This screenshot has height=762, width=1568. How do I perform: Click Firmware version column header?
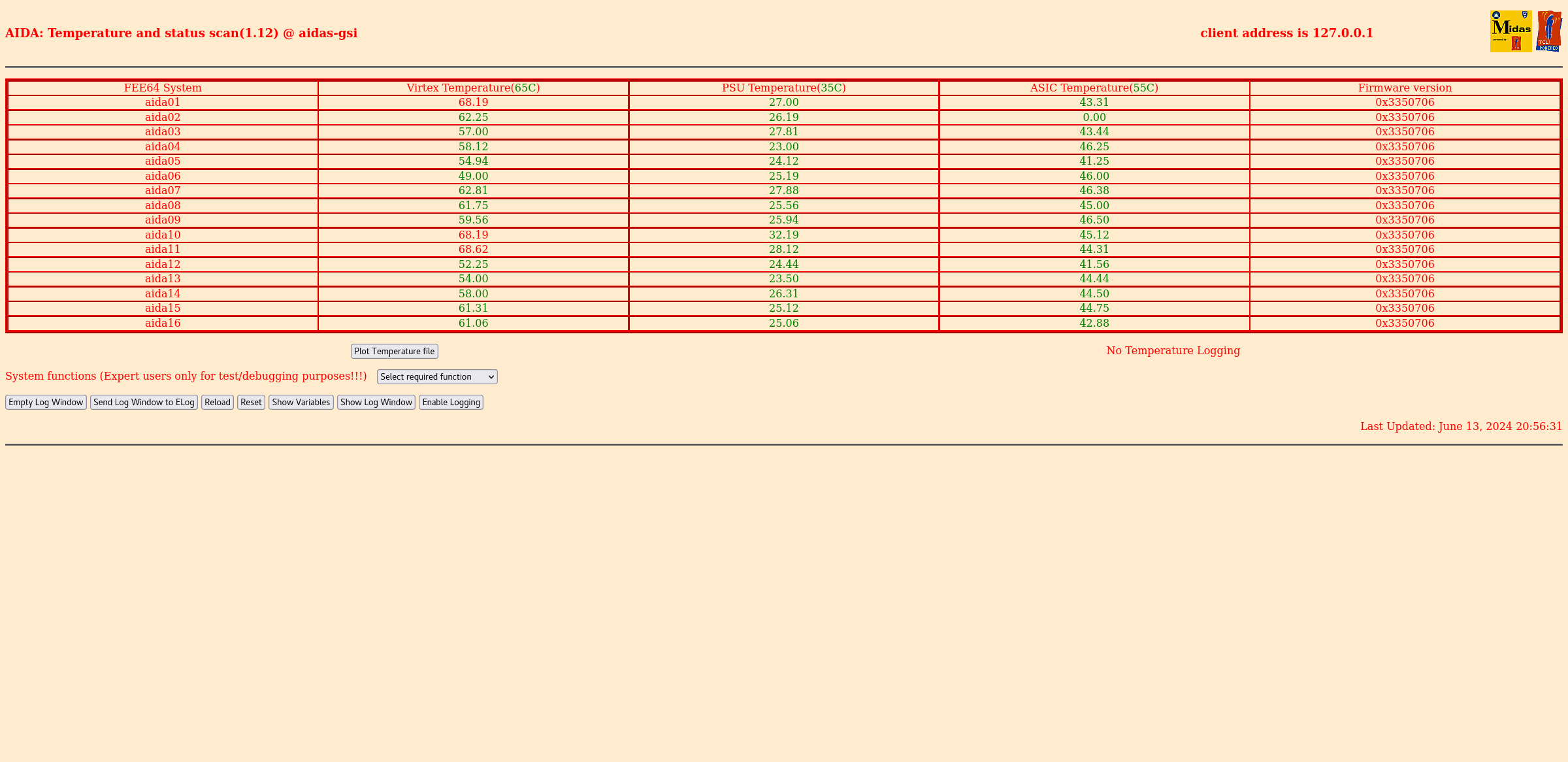coord(1405,87)
